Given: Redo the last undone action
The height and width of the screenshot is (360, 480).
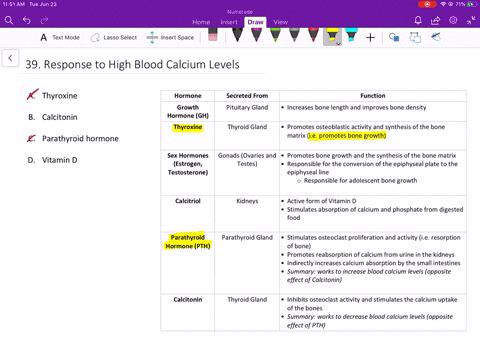Looking at the screenshot, I should (44, 21).
